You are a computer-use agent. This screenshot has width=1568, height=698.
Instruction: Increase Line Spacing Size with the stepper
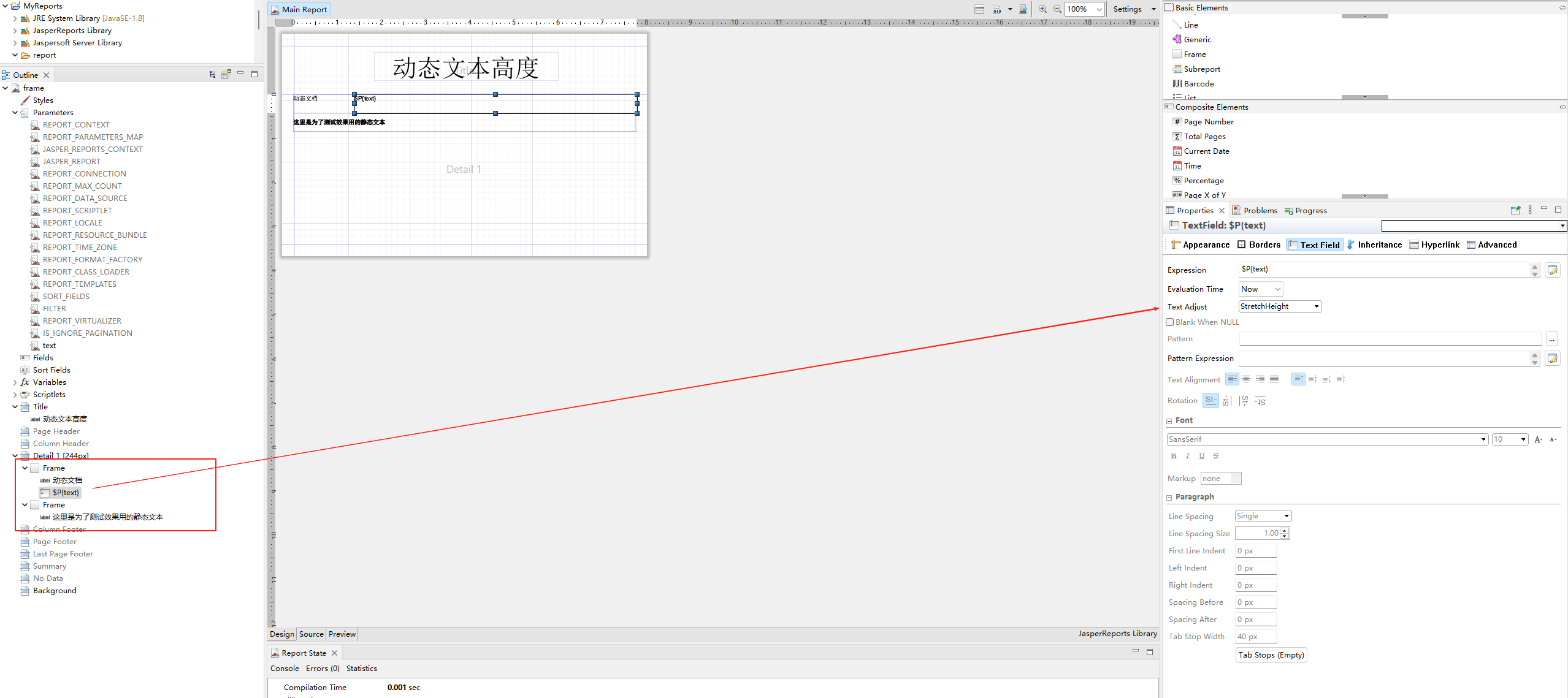(1285, 530)
